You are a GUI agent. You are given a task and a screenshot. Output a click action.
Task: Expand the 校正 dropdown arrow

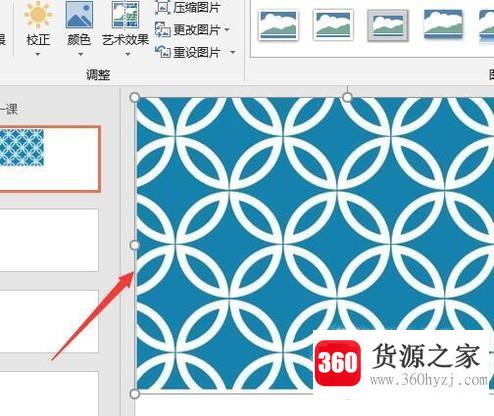(38, 54)
